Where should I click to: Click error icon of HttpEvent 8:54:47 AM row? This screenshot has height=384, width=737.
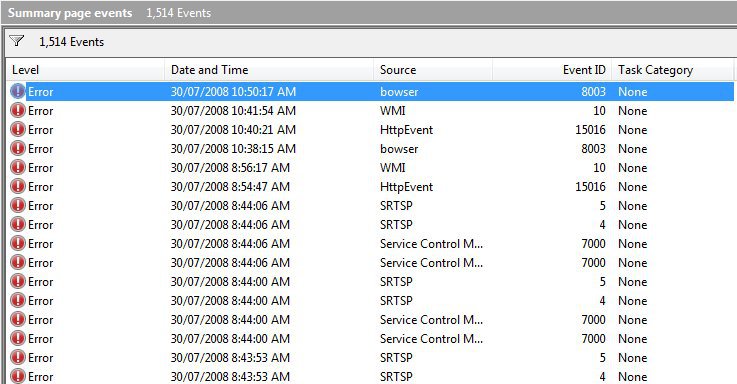tap(17, 187)
